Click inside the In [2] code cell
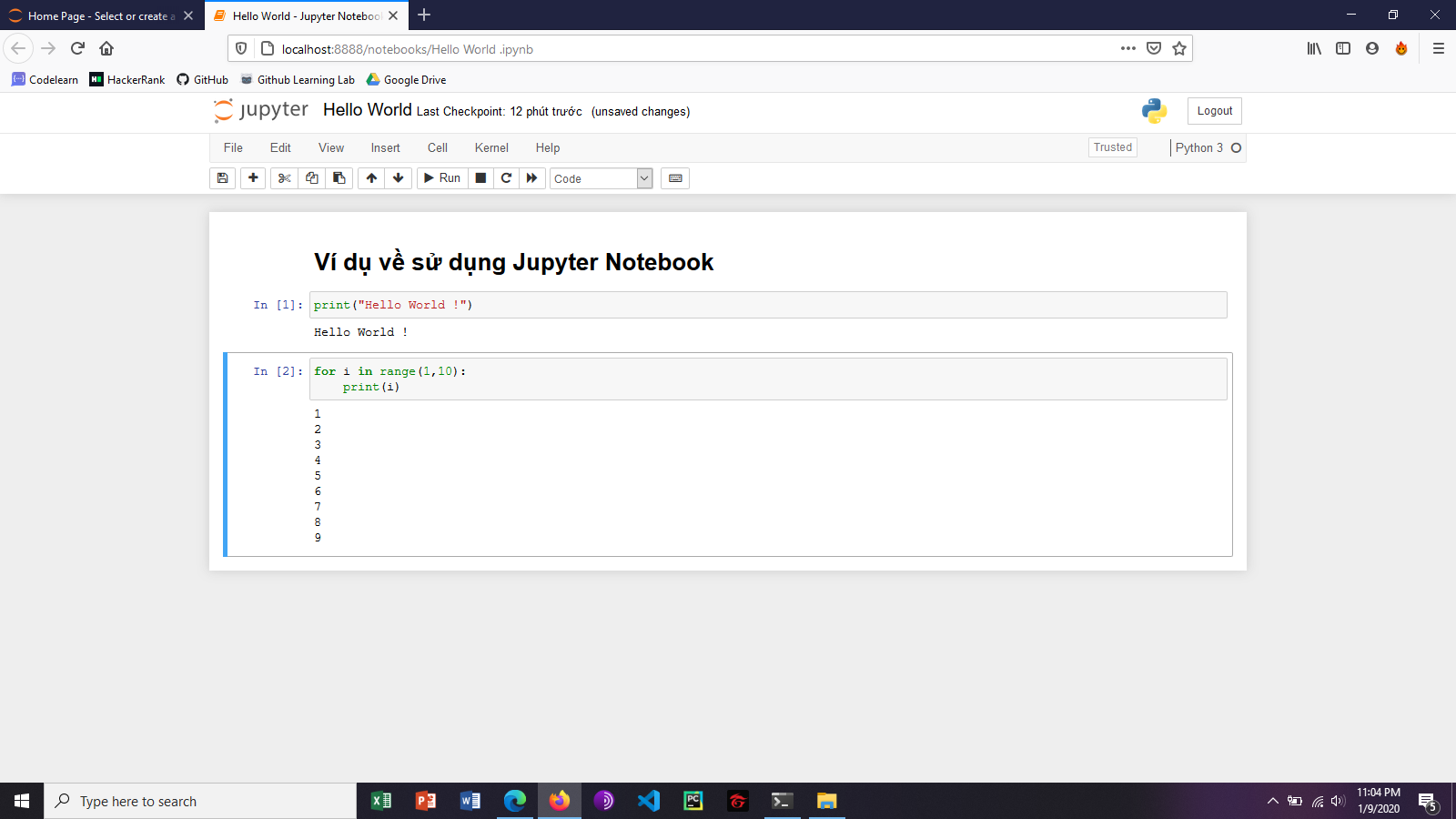The height and width of the screenshot is (819, 1456). click(637, 379)
